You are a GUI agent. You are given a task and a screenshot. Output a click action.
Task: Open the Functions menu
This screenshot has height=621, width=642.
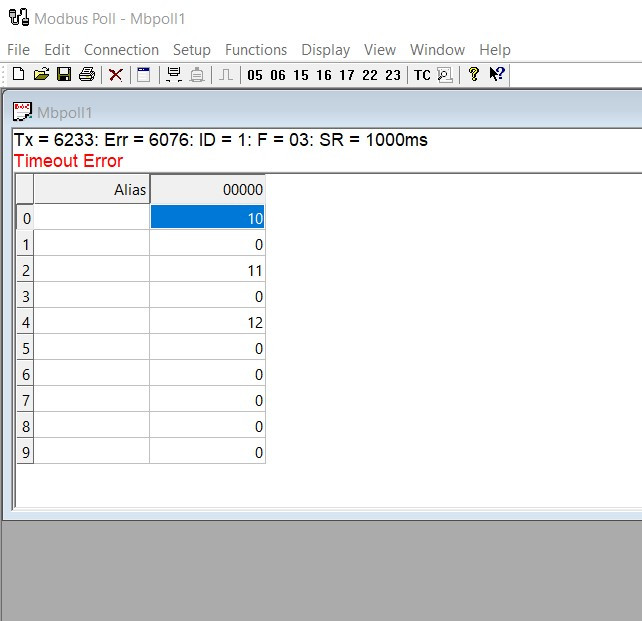[256, 50]
